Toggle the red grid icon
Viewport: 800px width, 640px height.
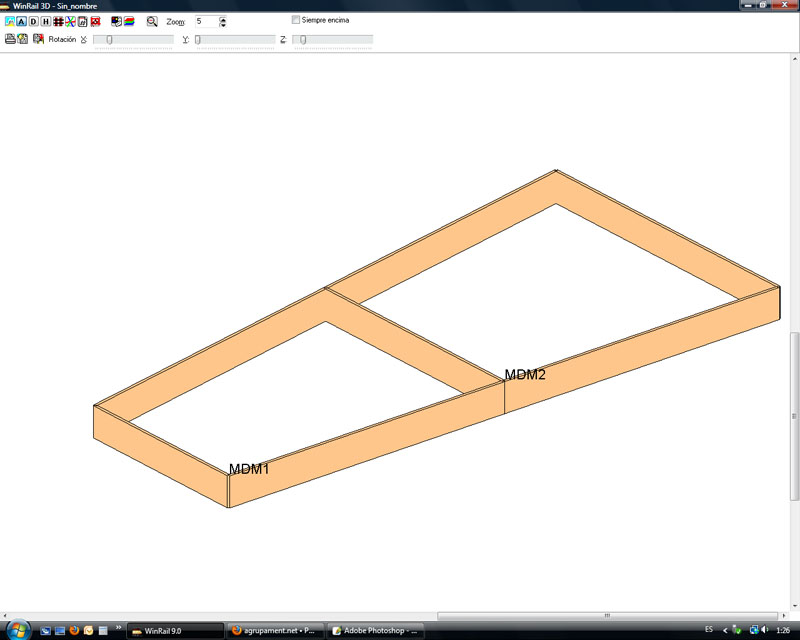[58, 21]
